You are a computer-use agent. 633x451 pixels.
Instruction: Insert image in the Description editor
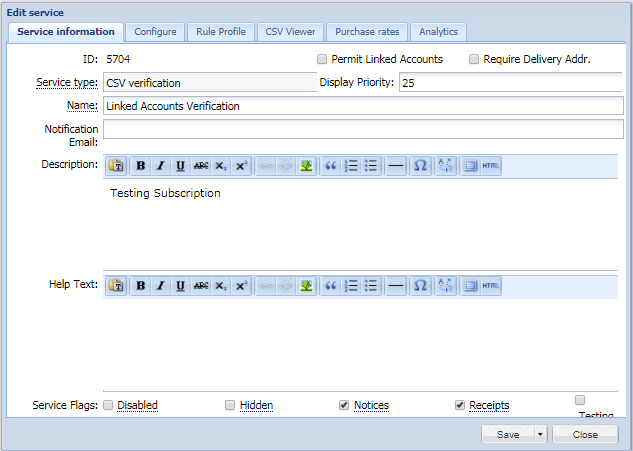306,167
